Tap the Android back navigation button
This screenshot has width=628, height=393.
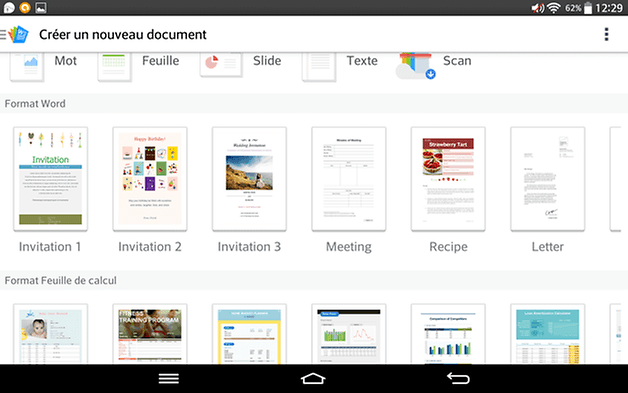click(458, 378)
